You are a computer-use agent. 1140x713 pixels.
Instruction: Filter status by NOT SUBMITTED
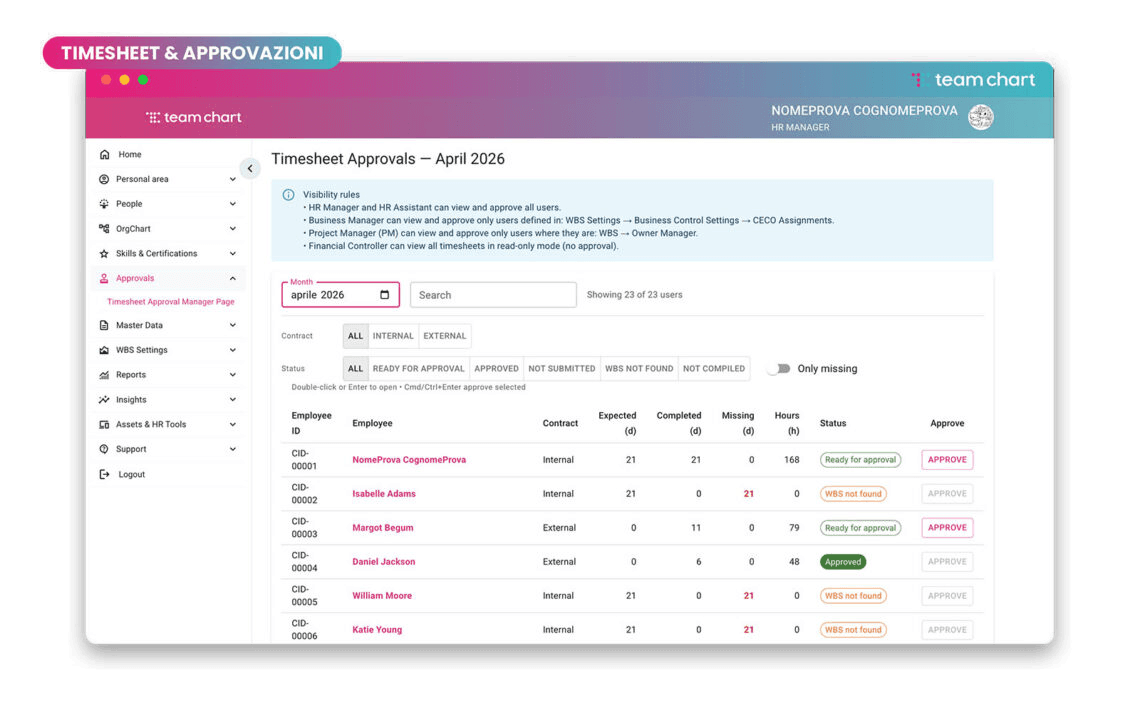561,368
